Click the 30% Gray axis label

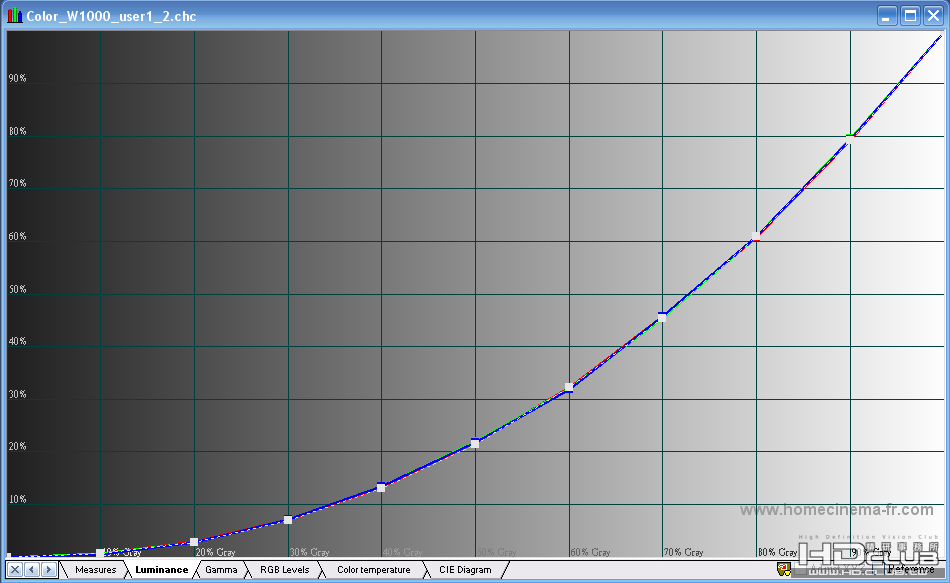[x=310, y=552]
